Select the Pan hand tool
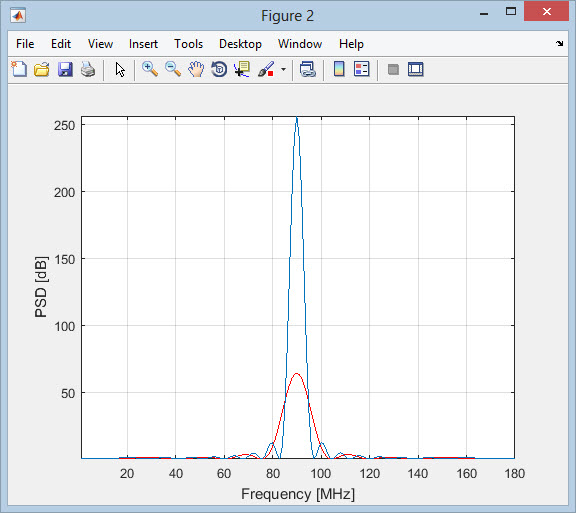 196,69
